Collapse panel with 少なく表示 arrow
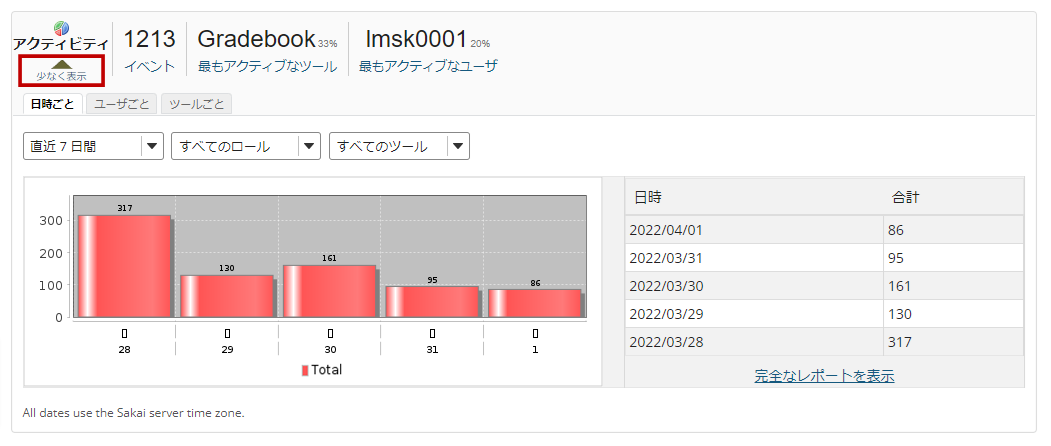 [x=61, y=69]
